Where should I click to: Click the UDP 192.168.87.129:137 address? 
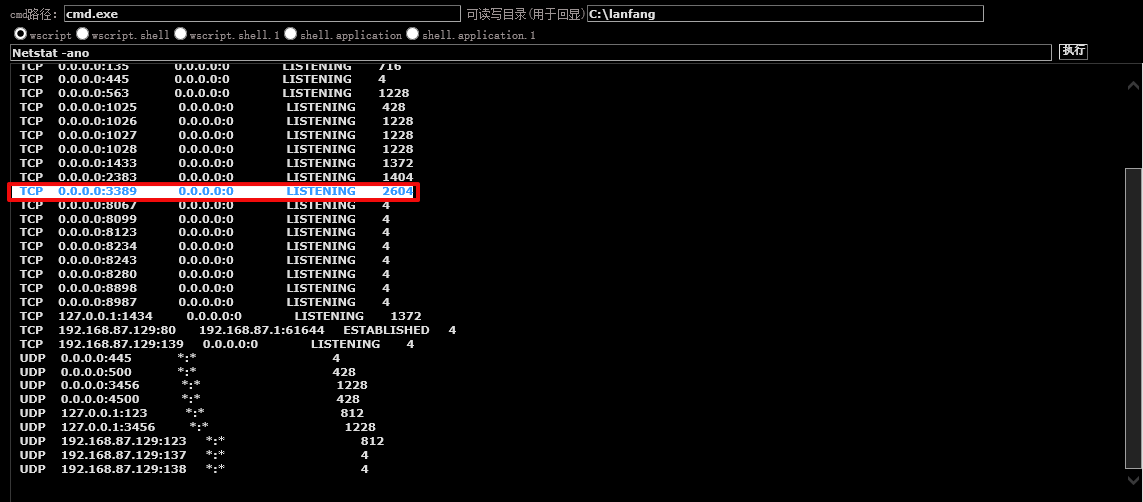(124, 455)
